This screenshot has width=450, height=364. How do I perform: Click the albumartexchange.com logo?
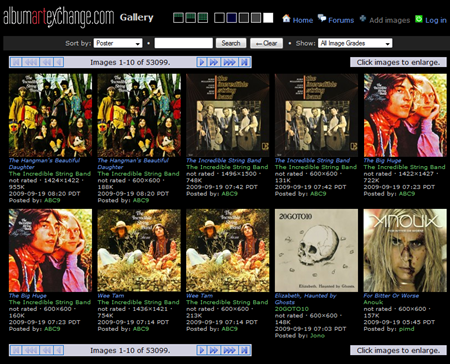pyautogui.click(x=59, y=17)
